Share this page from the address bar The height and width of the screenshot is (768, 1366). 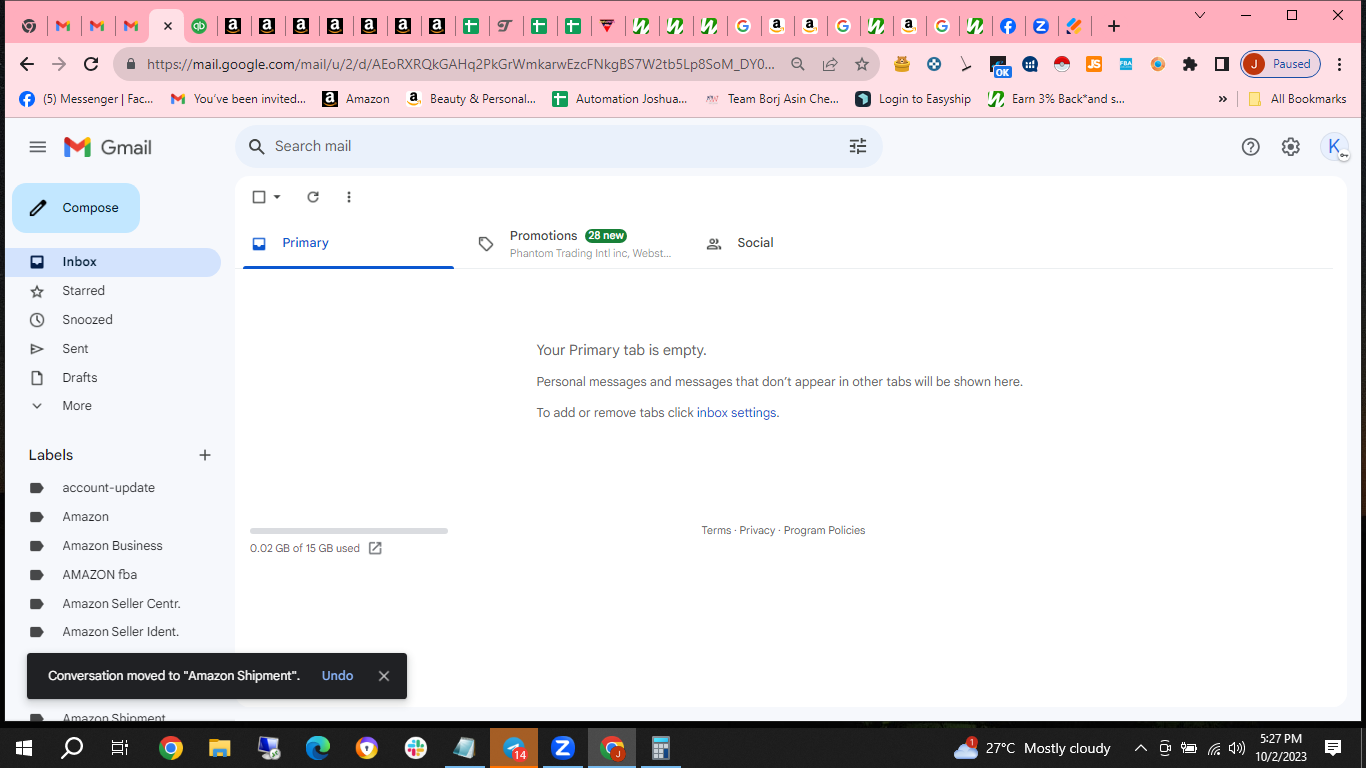point(830,64)
